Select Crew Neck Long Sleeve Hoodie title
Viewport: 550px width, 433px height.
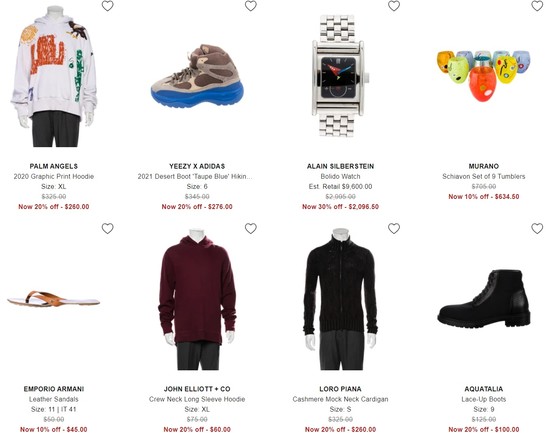tap(197, 399)
